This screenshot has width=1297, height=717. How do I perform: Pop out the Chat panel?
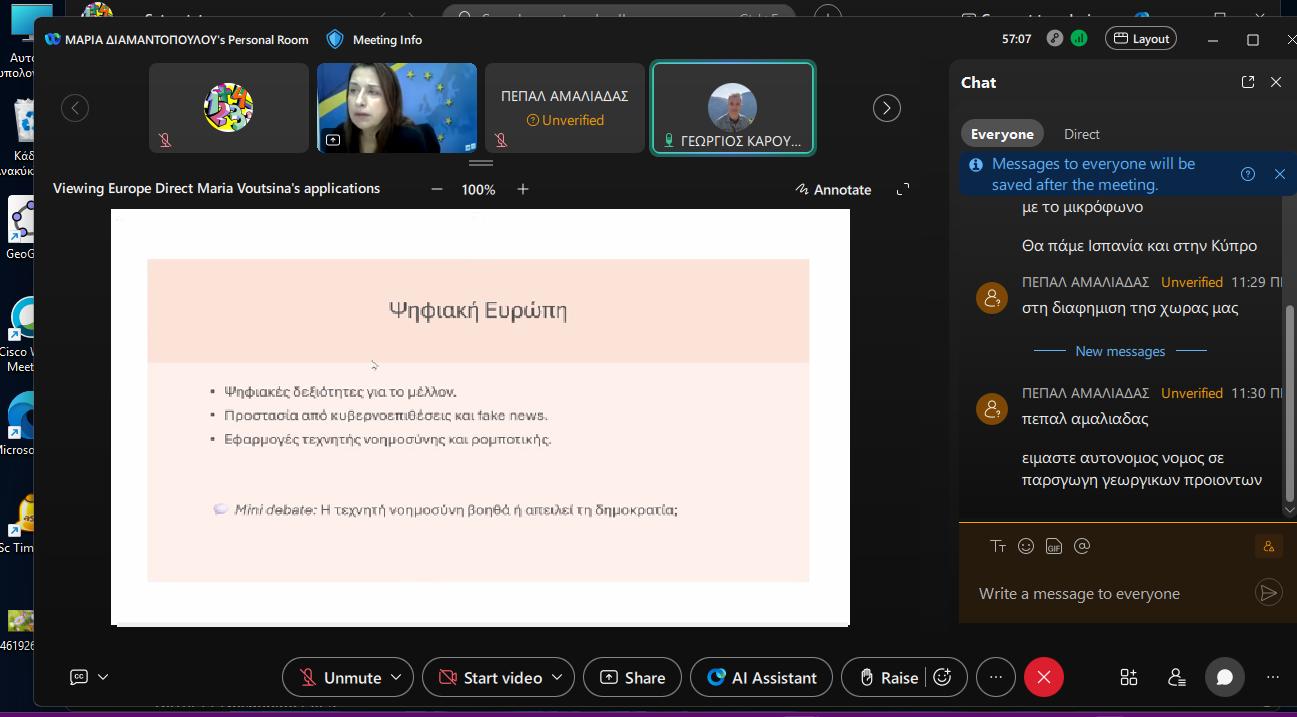click(x=1248, y=83)
